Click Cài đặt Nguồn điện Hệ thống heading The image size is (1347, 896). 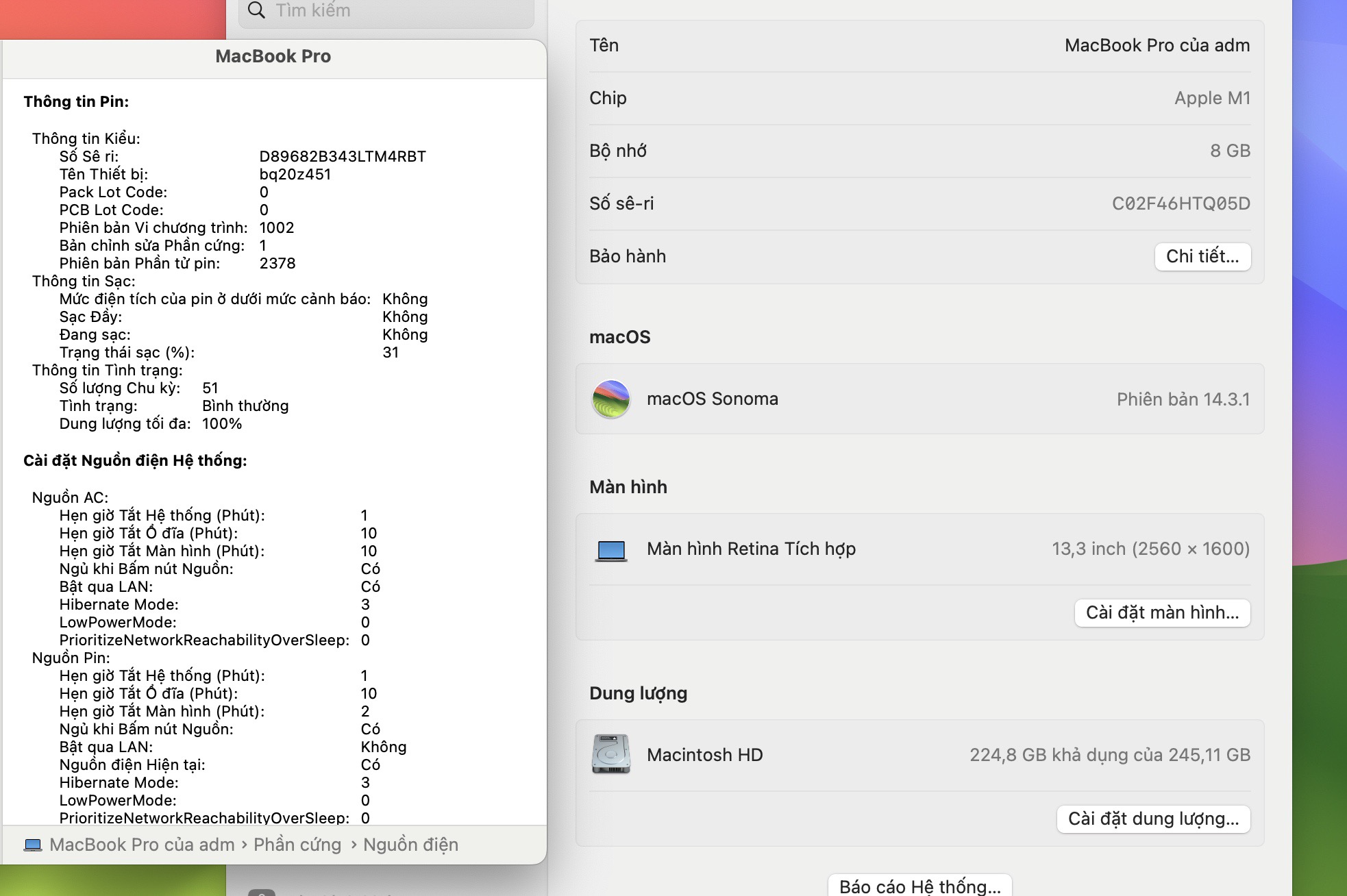click(x=135, y=460)
